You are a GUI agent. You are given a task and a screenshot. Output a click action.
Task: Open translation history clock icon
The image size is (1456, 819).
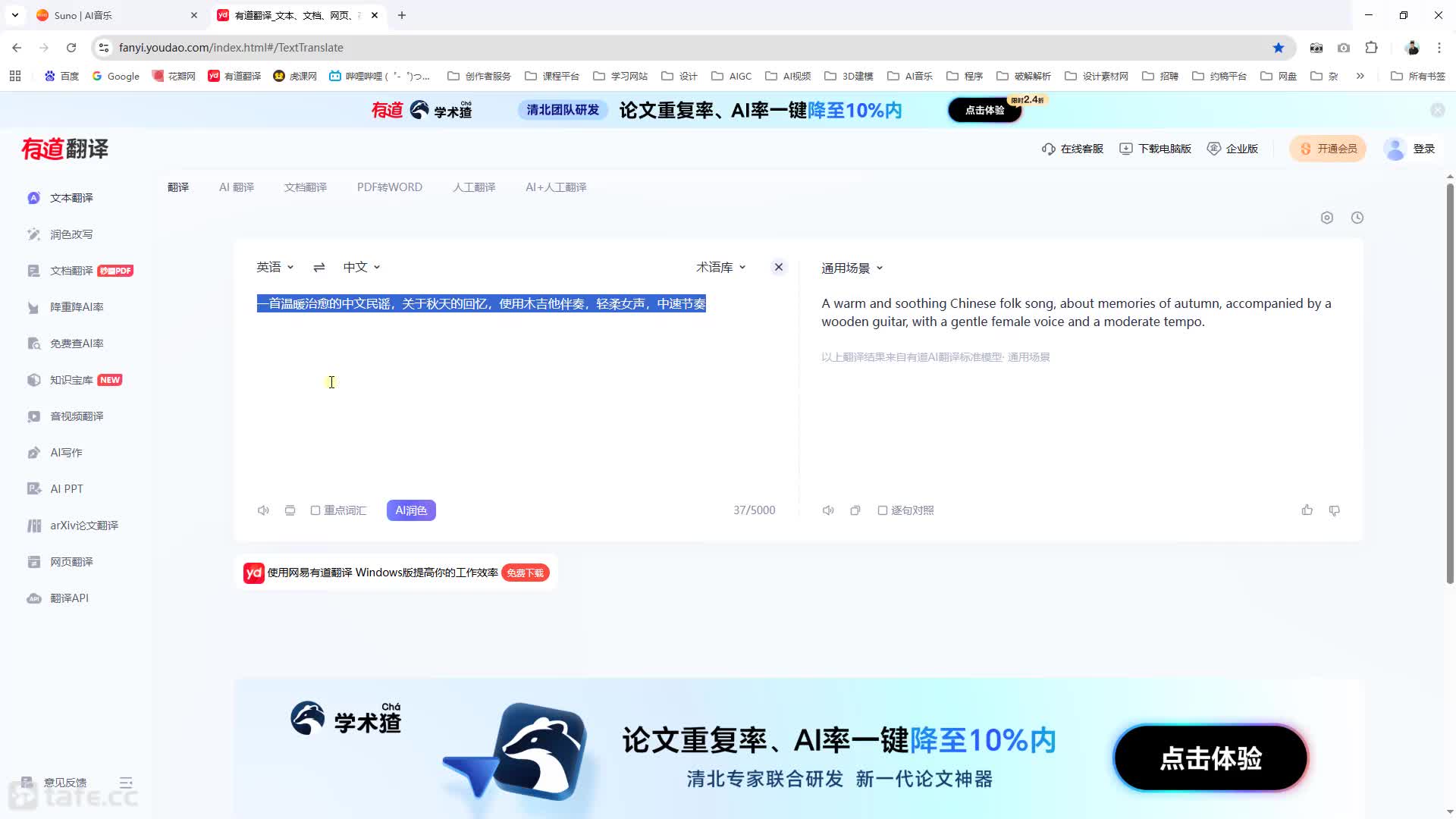[x=1357, y=218]
